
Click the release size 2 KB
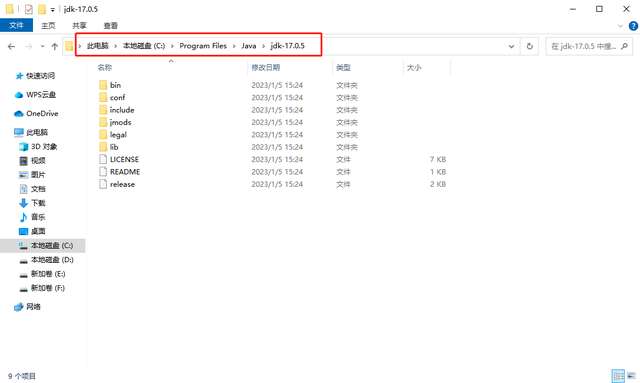(438, 184)
